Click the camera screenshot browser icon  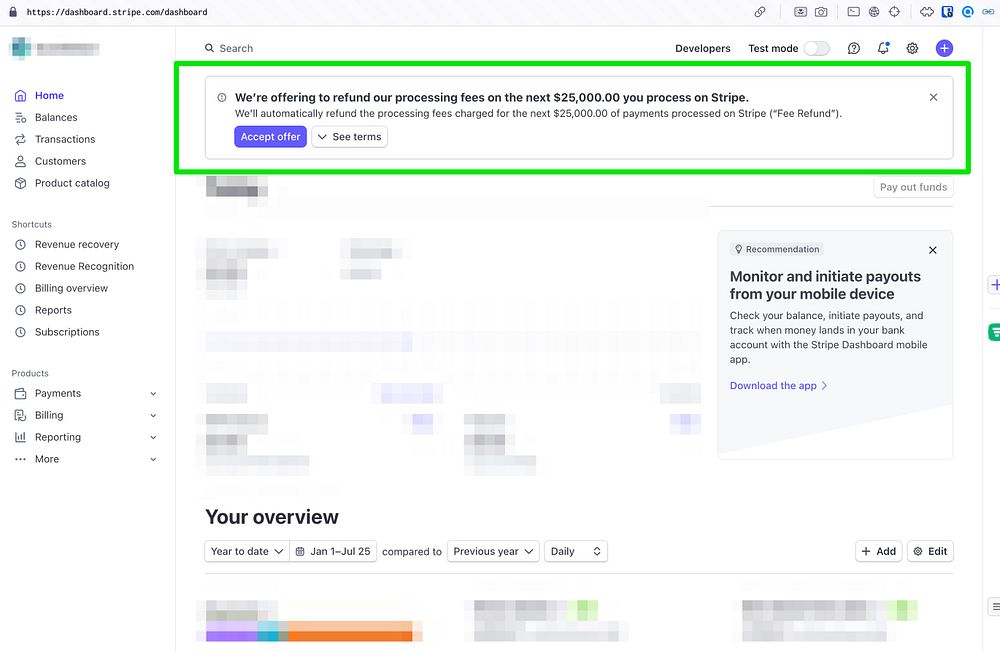(x=821, y=11)
